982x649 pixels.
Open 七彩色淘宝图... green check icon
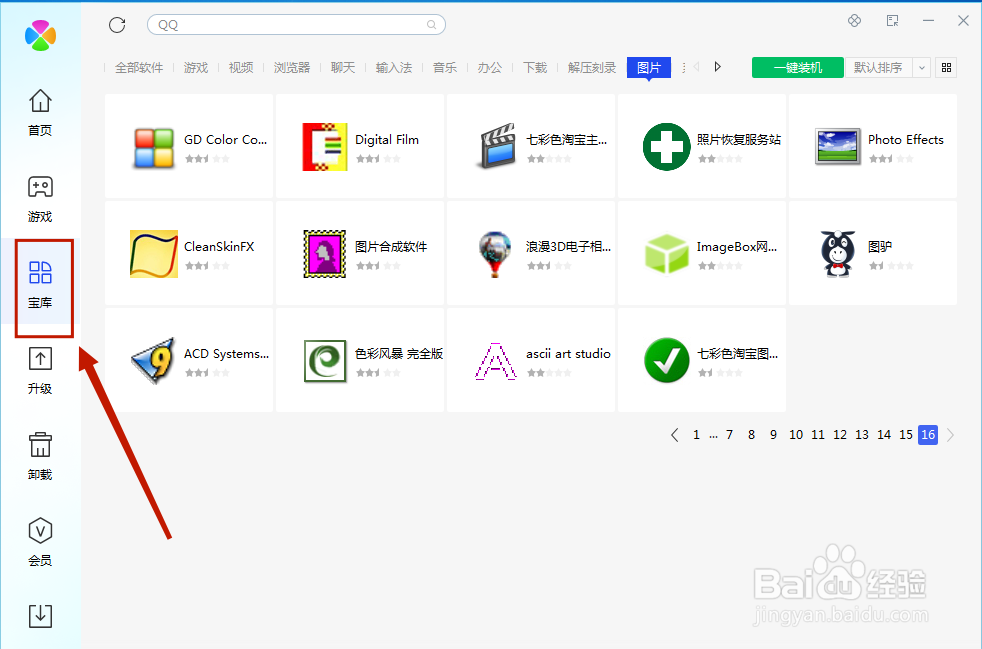[x=666, y=360]
